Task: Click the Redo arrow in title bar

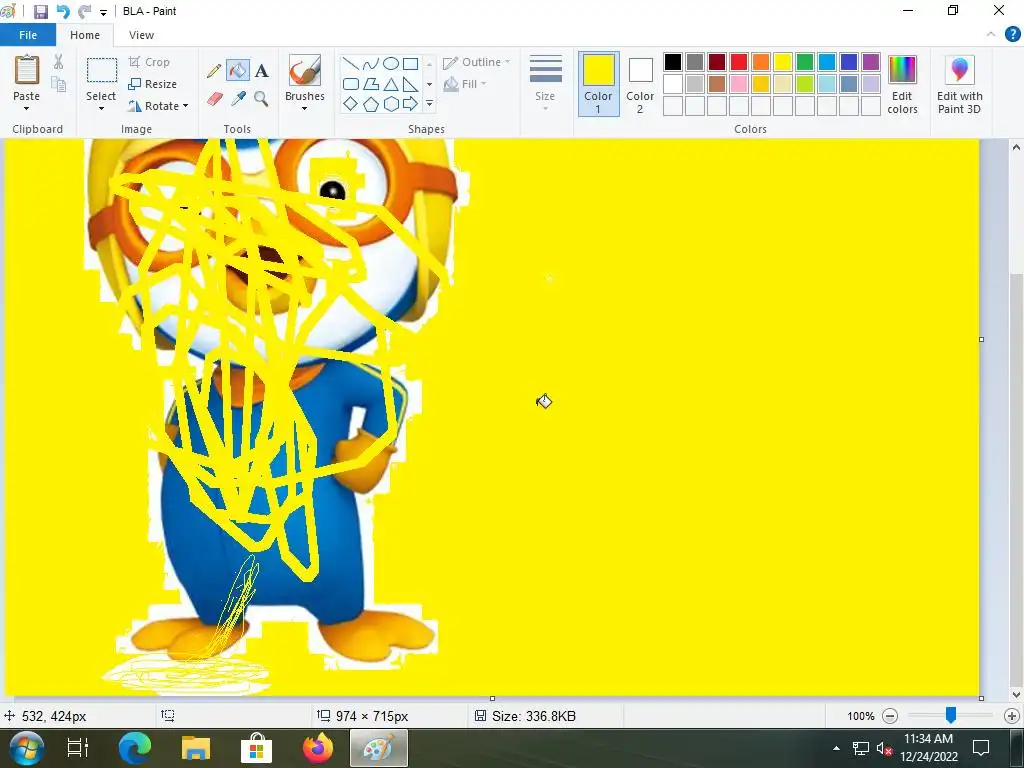Action: click(84, 12)
